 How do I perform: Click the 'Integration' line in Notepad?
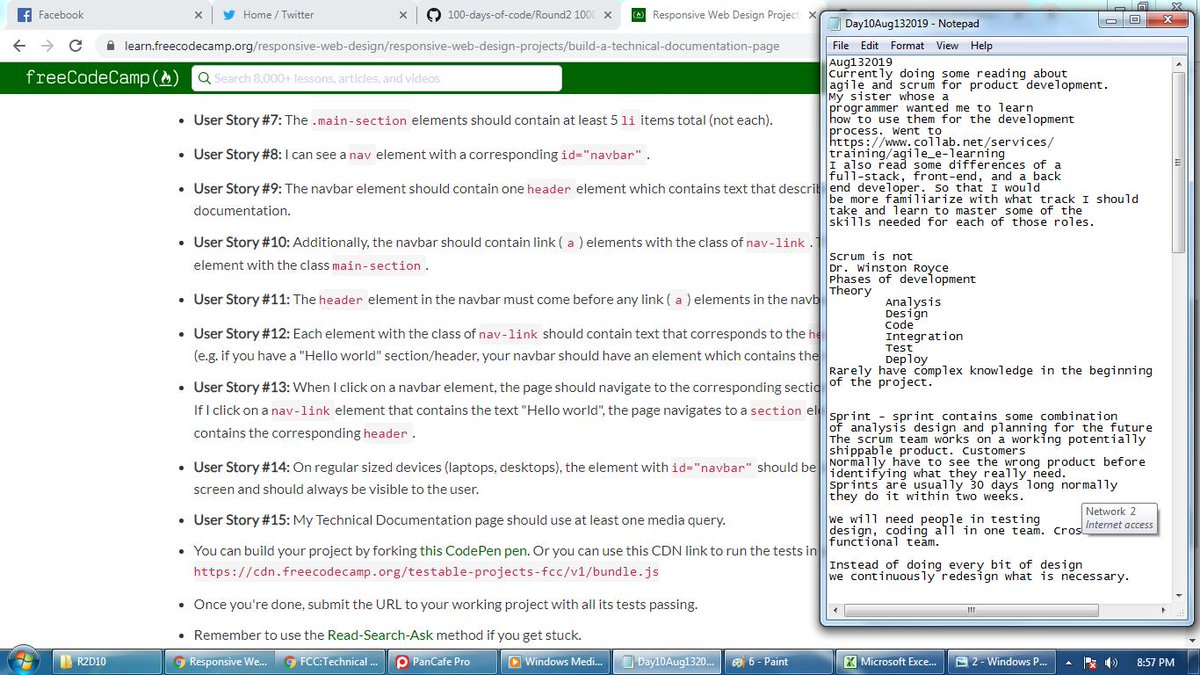(924, 337)
